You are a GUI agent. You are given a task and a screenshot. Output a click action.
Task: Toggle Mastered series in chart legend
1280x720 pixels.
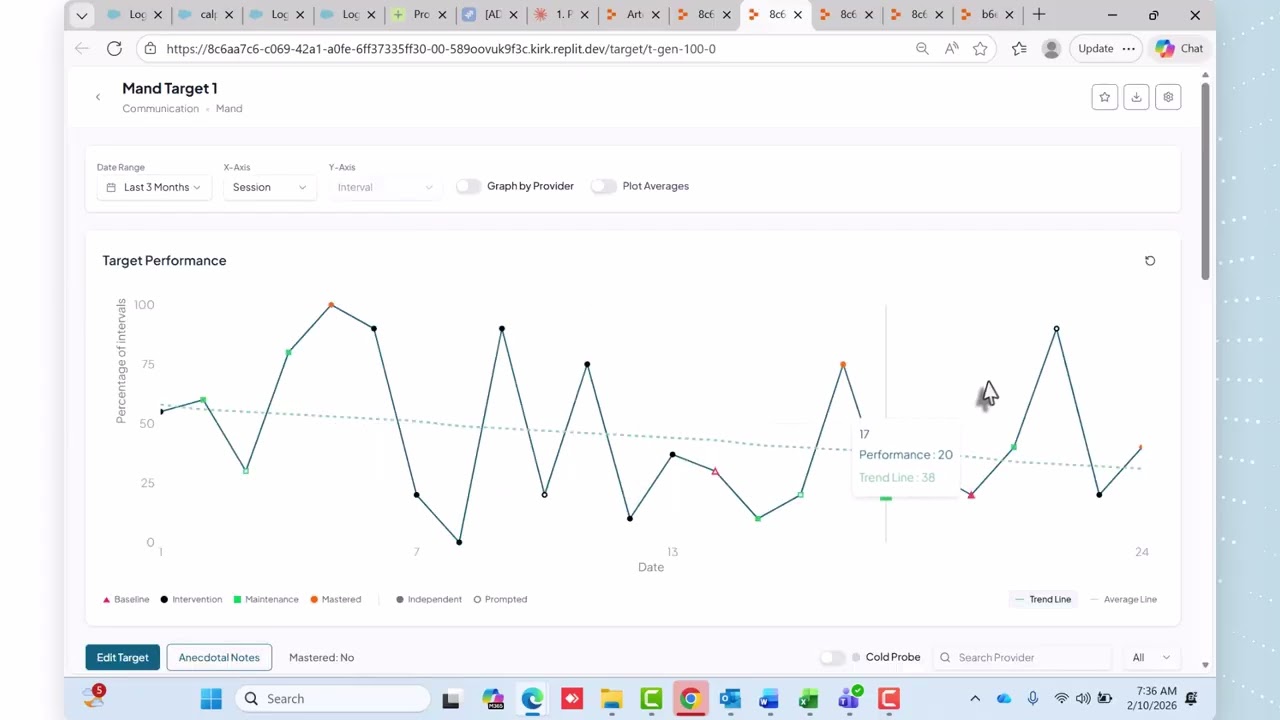tap(335, 599)
